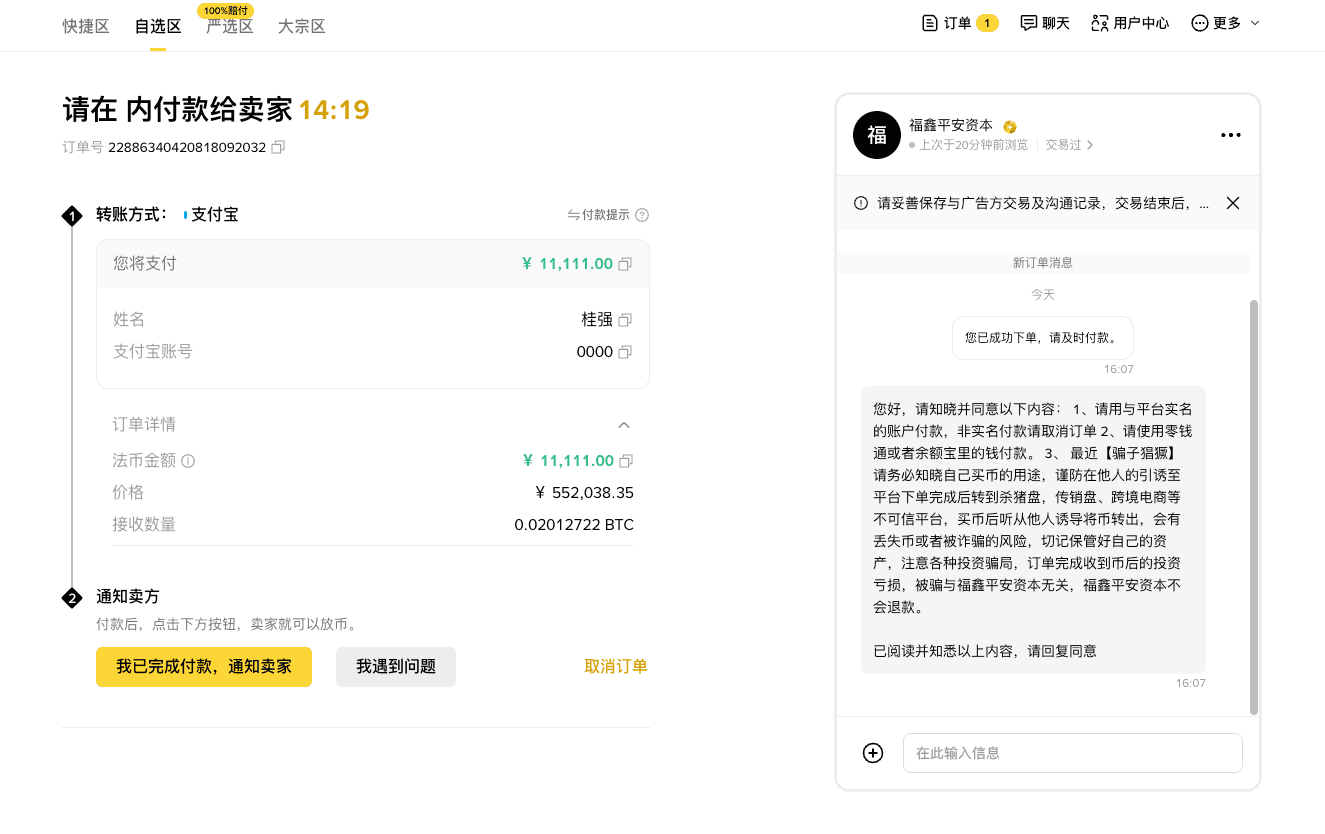
Task: Click the seller verified badge icon
Action: [1010, 126]
